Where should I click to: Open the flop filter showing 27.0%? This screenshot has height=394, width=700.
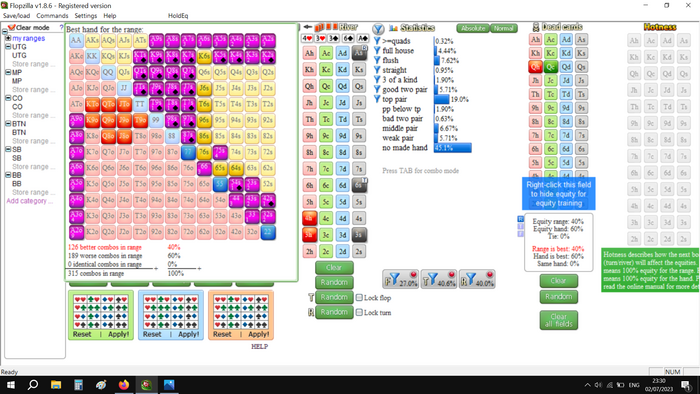click(x=400, y=279)
